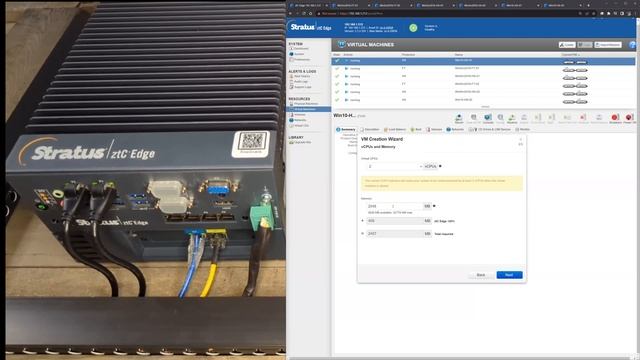Click the Back button in wizard
The image size is (640, 360).
481,275
